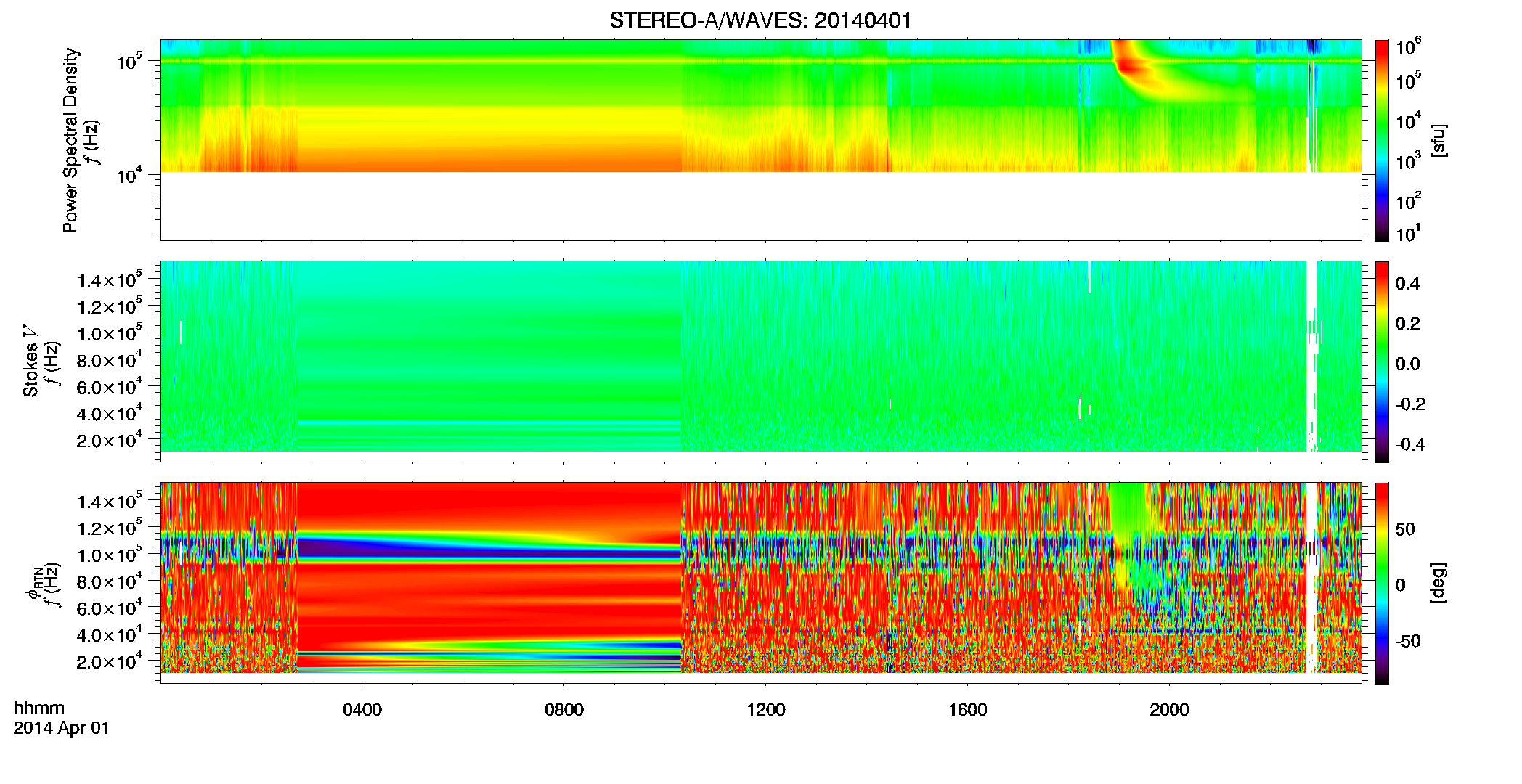
Task: Click the 2000 time tick label
Action: coord(1169,710)
